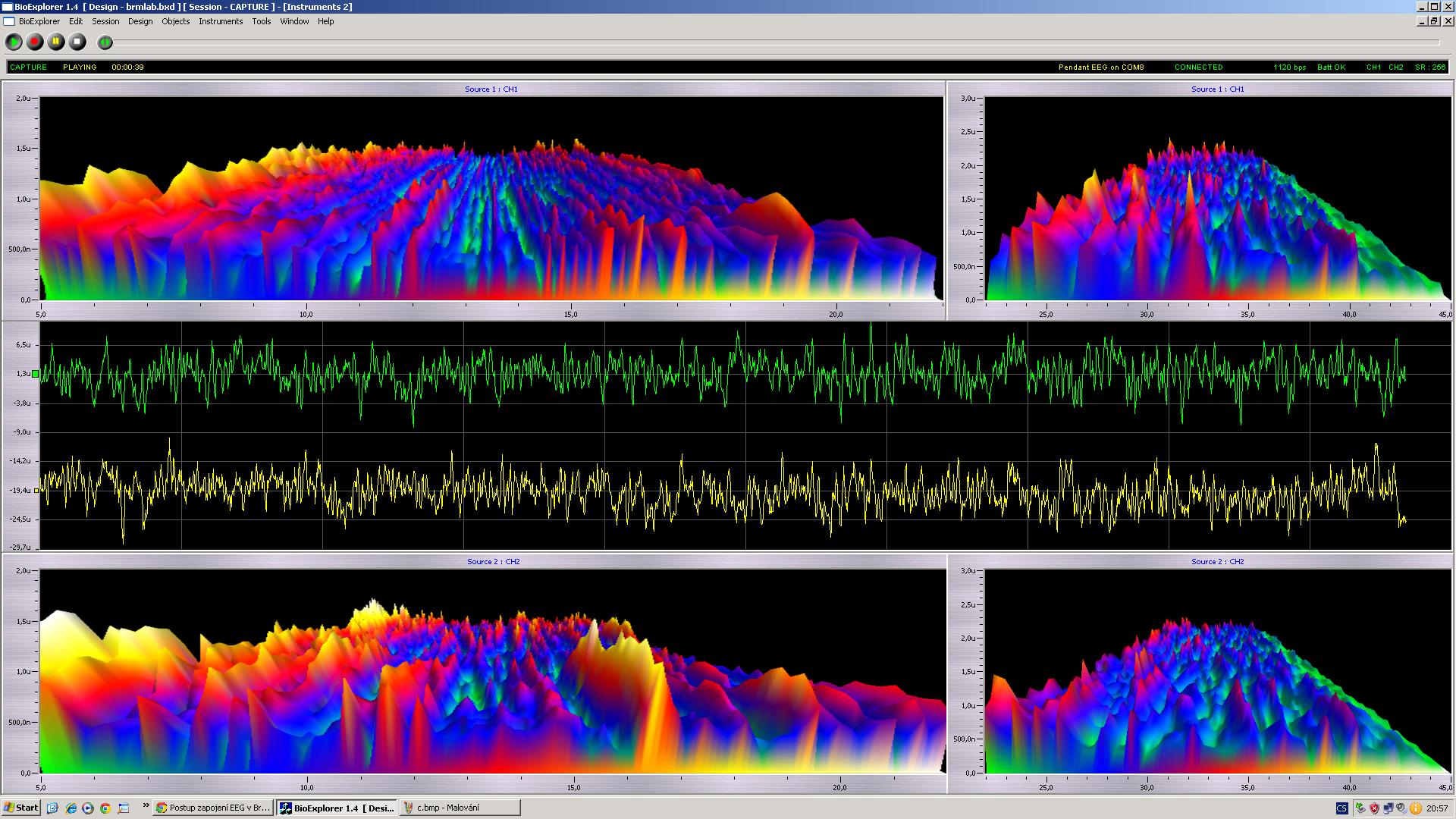Click the CS language indicator in taskbar
The height and width of the screenshot is (819, 1456).
[x=1342, y=808]
